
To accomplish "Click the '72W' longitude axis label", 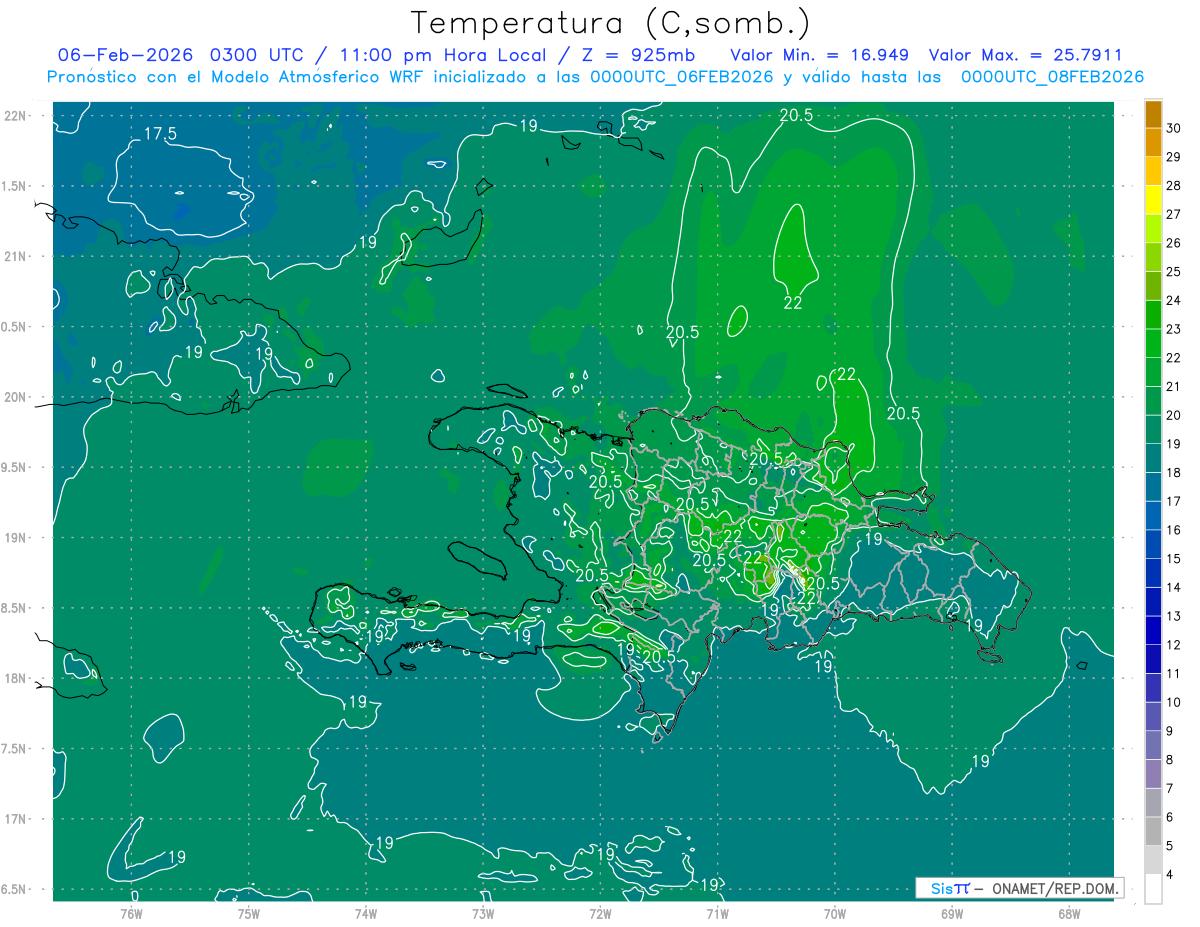I will (x=600, y=913).
